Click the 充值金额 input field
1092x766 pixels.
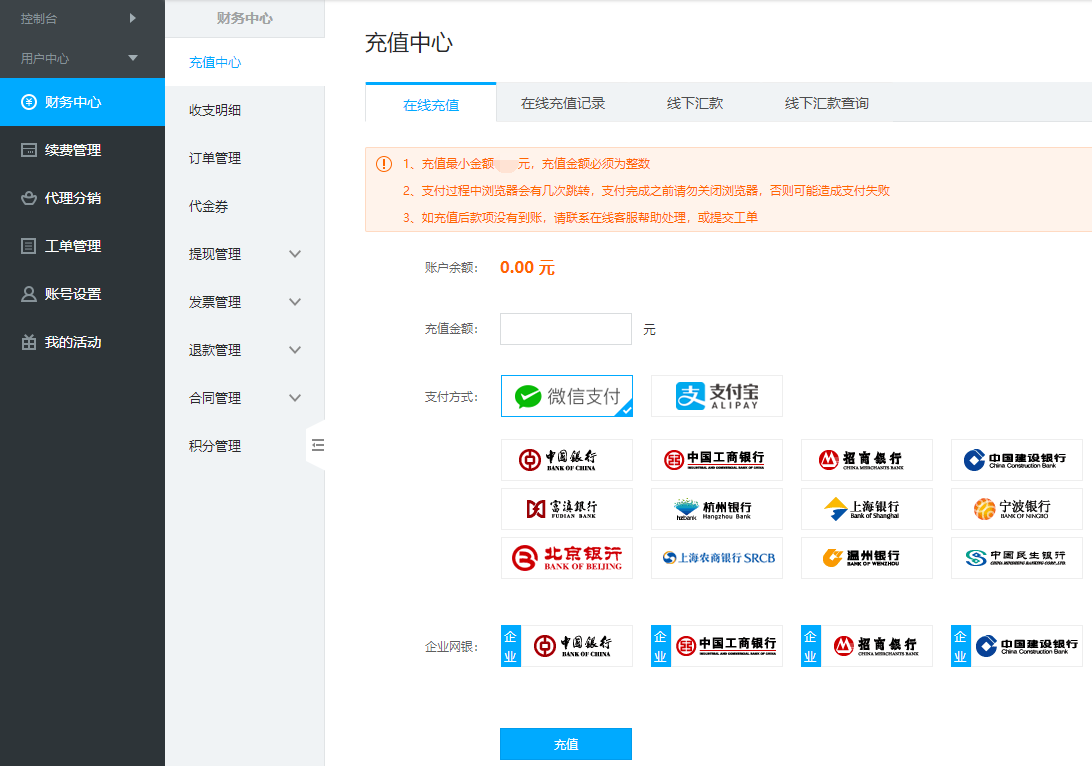(x=566, y=329)
